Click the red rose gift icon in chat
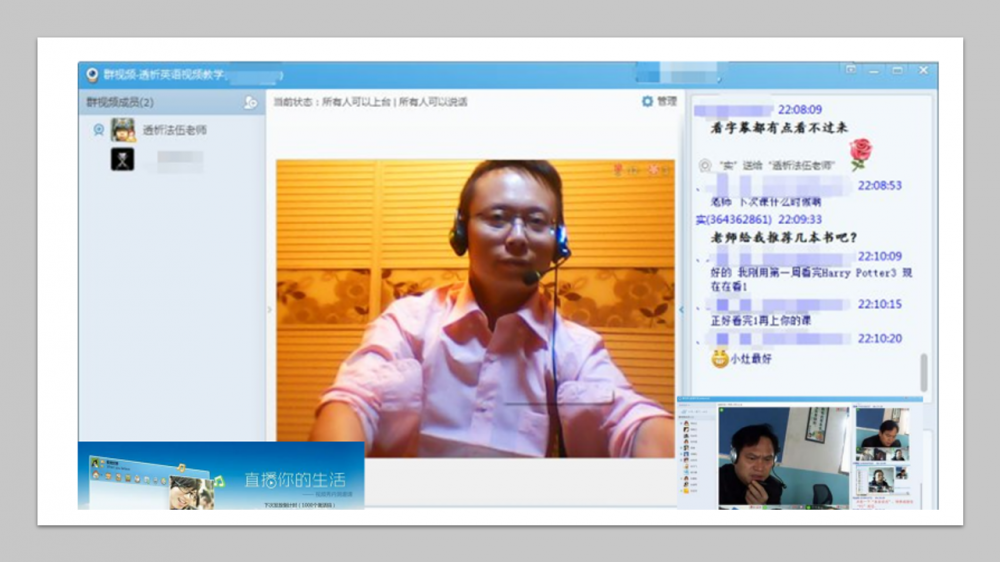The image size is (1000, 562). click(x=859, y=153)
